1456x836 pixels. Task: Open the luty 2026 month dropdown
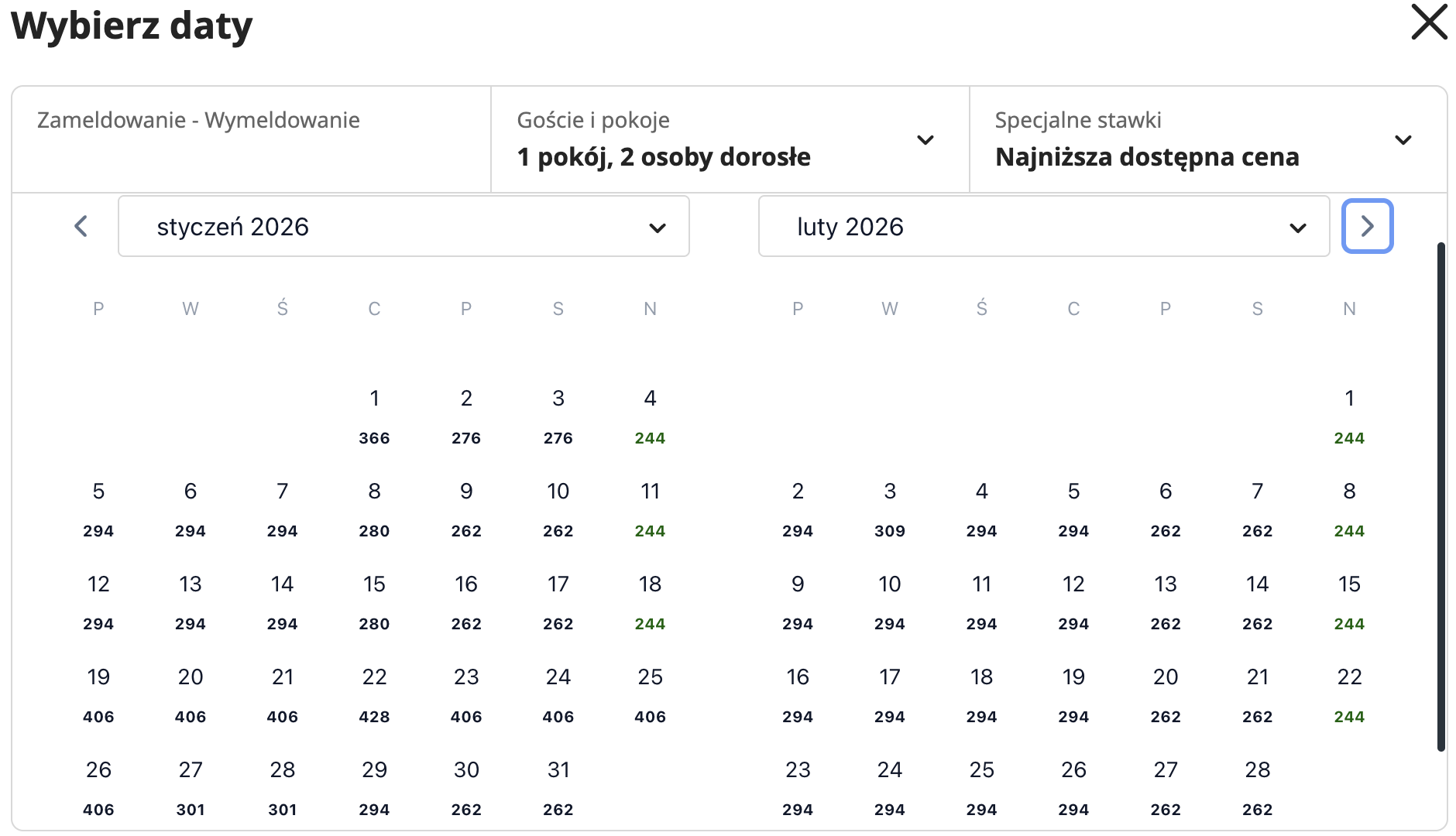click(1043, 226)
